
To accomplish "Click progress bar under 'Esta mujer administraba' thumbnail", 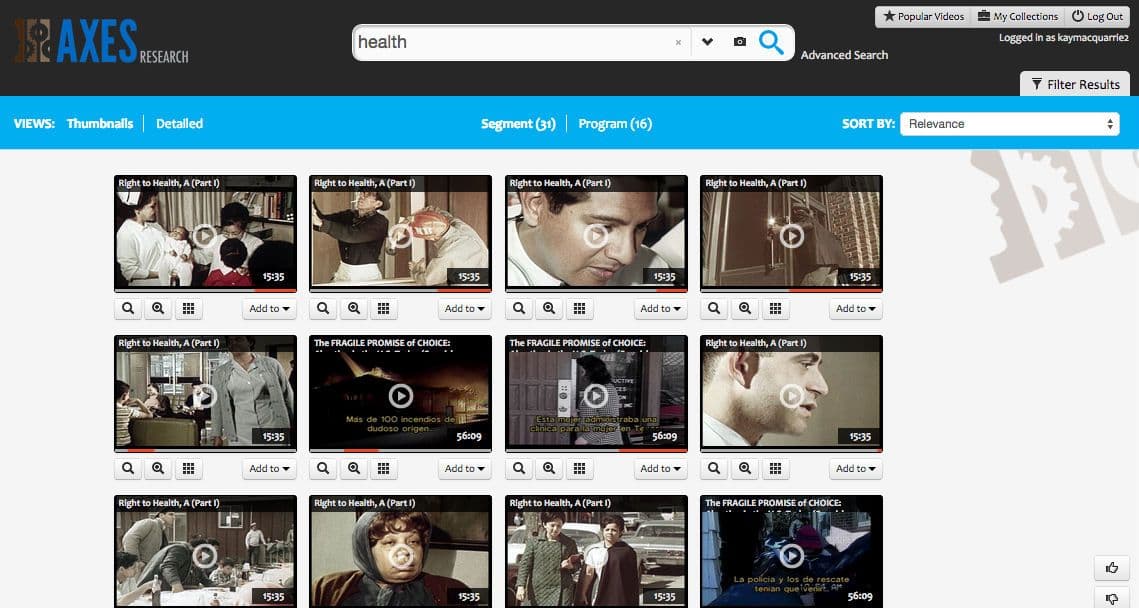I will (596, 450).
